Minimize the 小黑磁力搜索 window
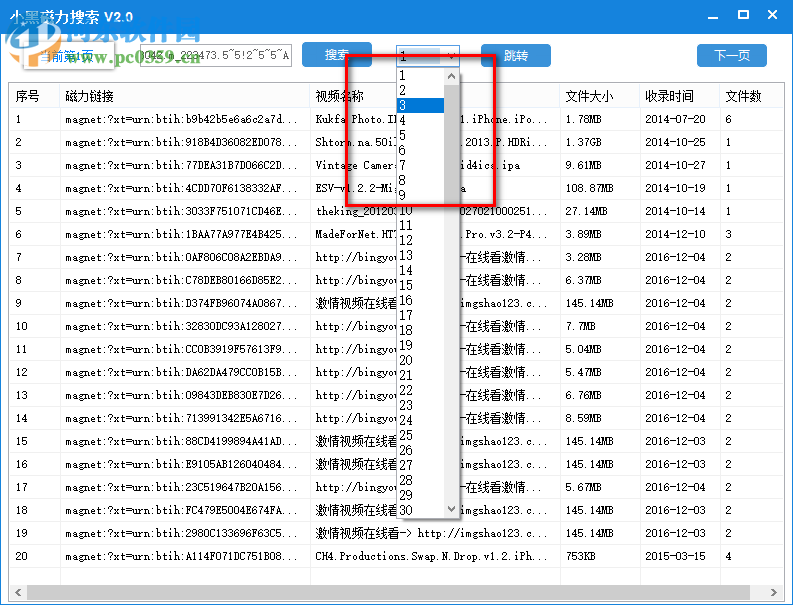793x605 pixels. coord(713,15)
